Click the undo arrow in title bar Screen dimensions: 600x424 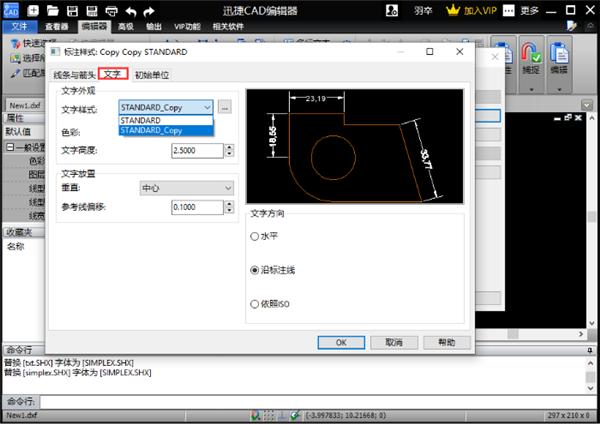point(130,11)
